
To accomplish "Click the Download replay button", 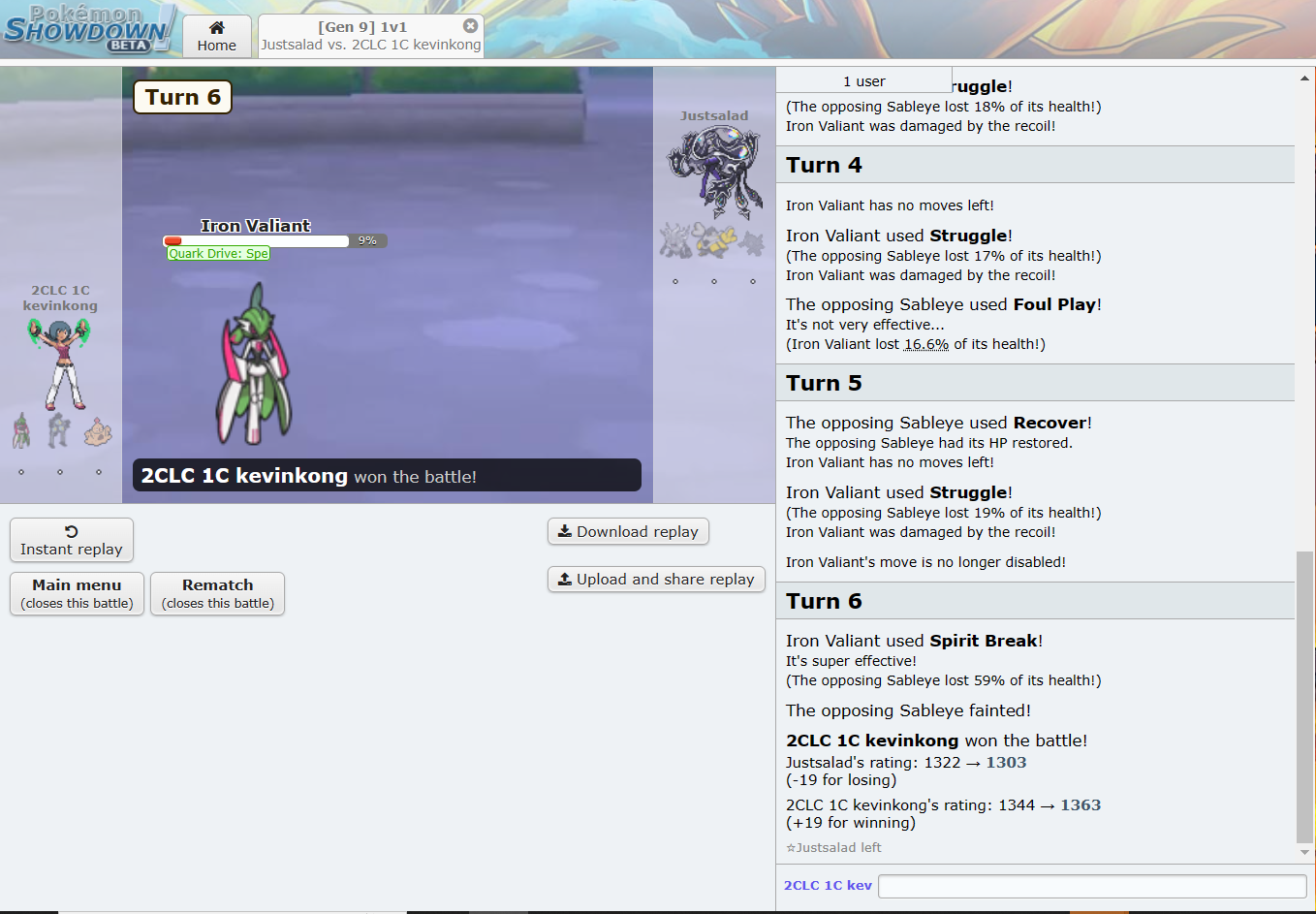I will [628, 531].
